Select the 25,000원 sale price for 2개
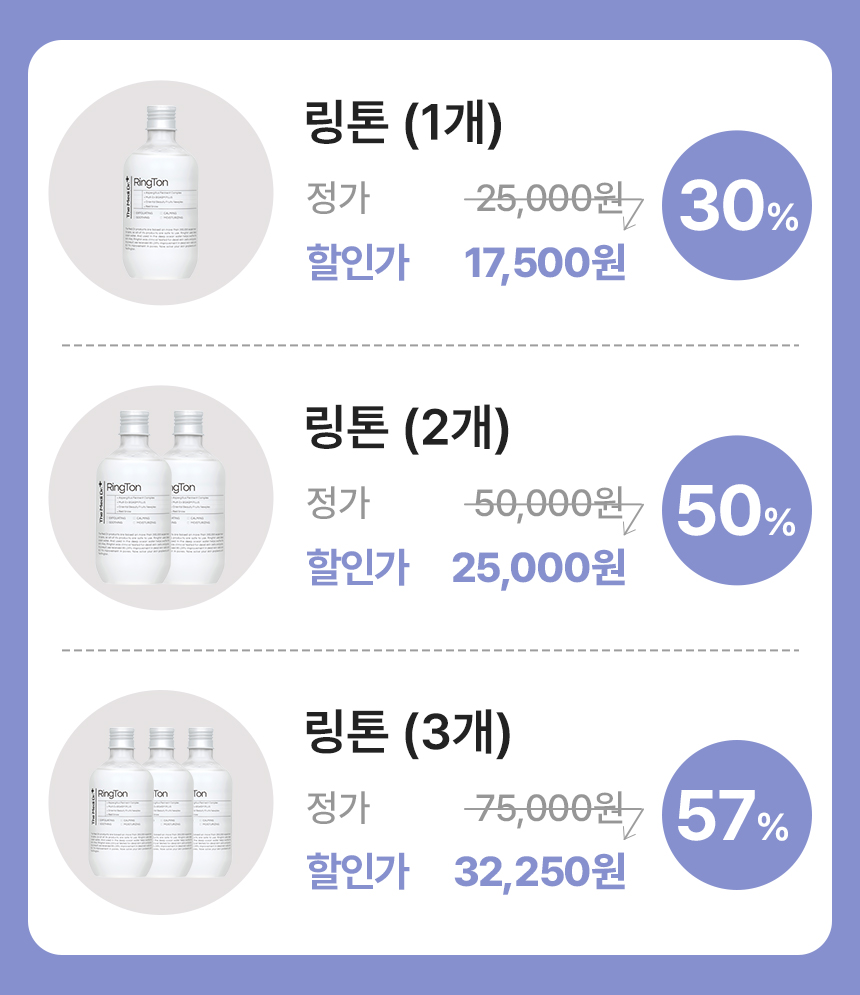This screenshot has width=860, height=995. coord(538,568)
